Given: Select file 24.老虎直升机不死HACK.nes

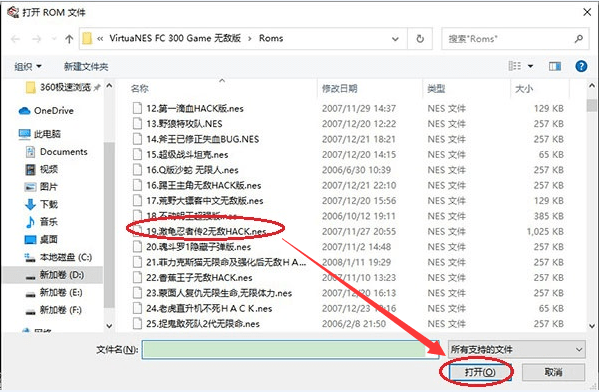Looking at the screenshot, I should [209, 308].
